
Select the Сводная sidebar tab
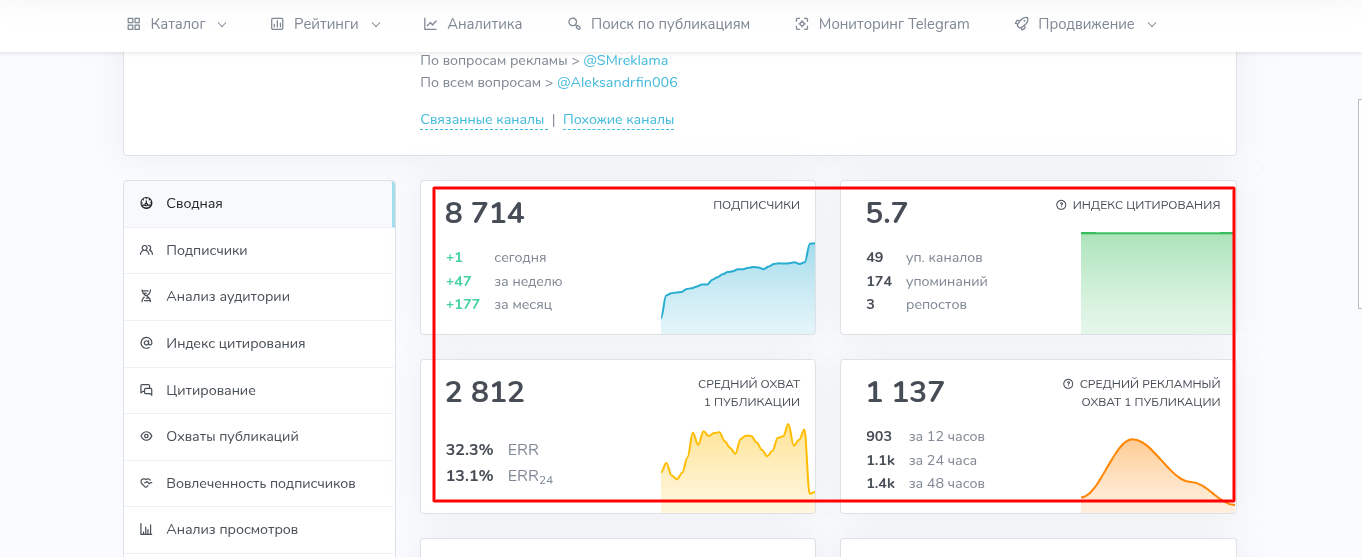pyautogui.click(x=259, y=204)
